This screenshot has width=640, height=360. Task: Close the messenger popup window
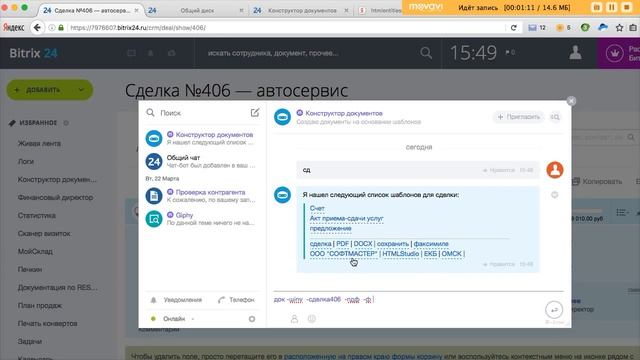[571, 101]
